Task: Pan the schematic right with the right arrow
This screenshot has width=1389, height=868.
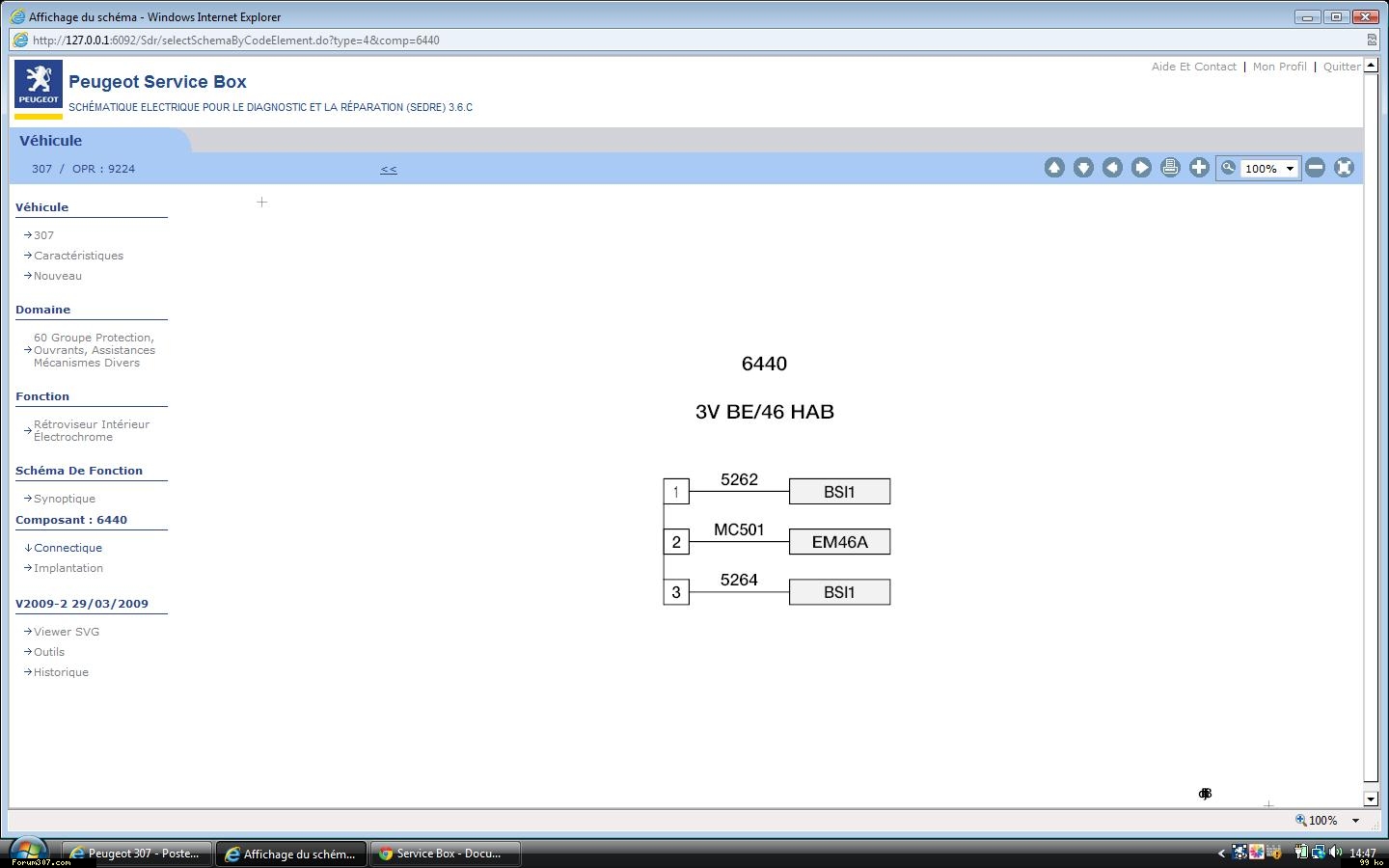Action: click(x=1141, y=168)
